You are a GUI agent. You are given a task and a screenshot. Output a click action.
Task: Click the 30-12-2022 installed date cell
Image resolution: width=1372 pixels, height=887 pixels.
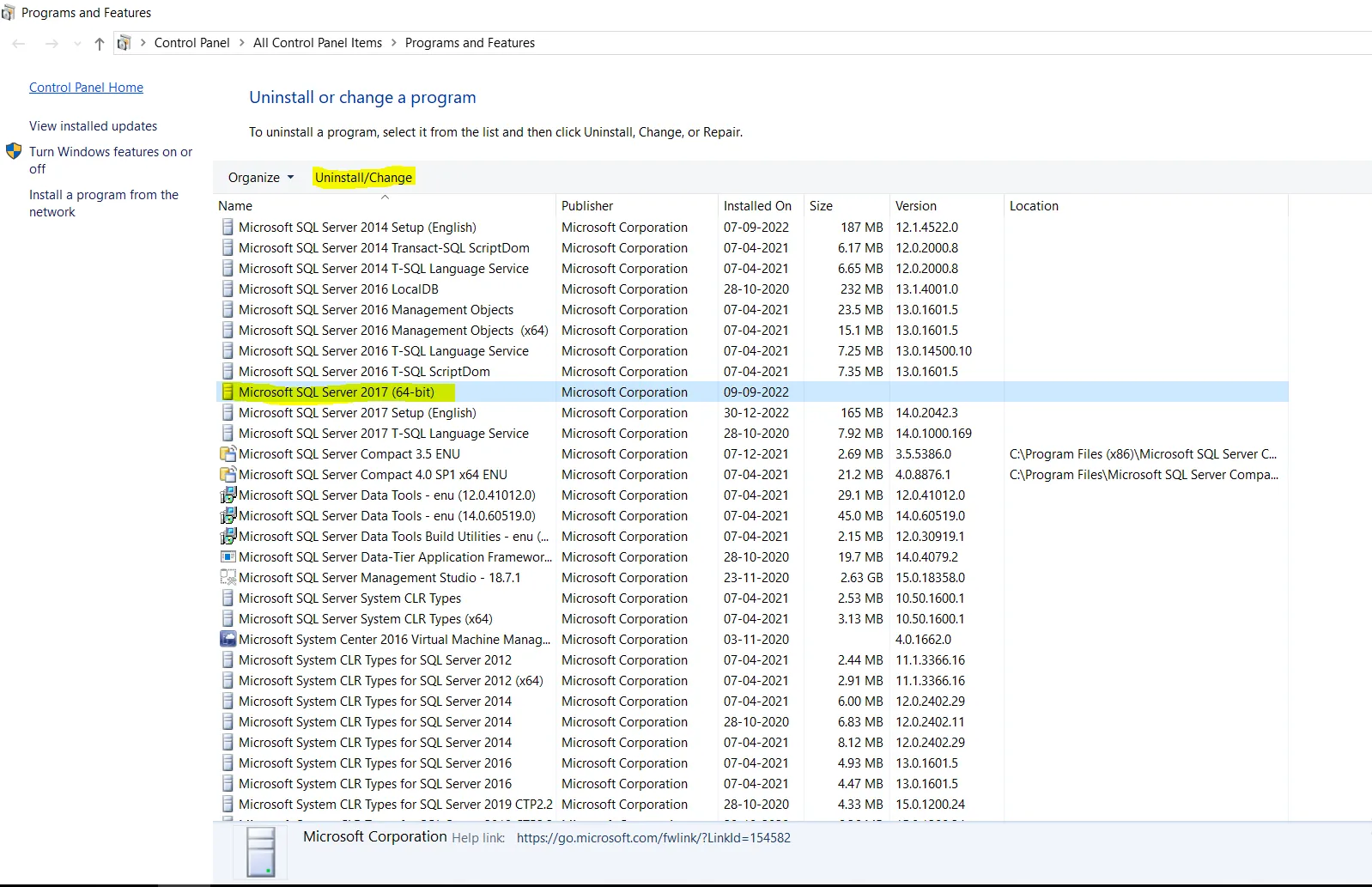[x=756, y=413]
